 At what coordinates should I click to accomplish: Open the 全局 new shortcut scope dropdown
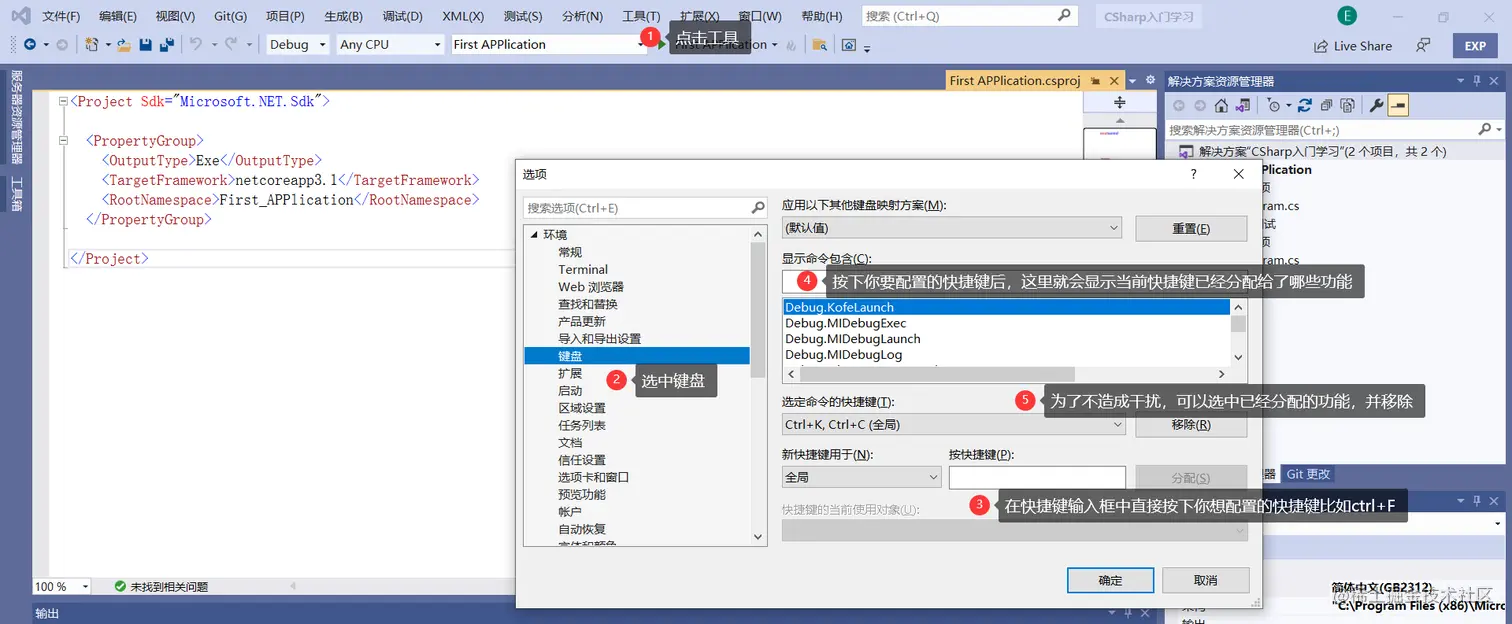click(861, 478)
